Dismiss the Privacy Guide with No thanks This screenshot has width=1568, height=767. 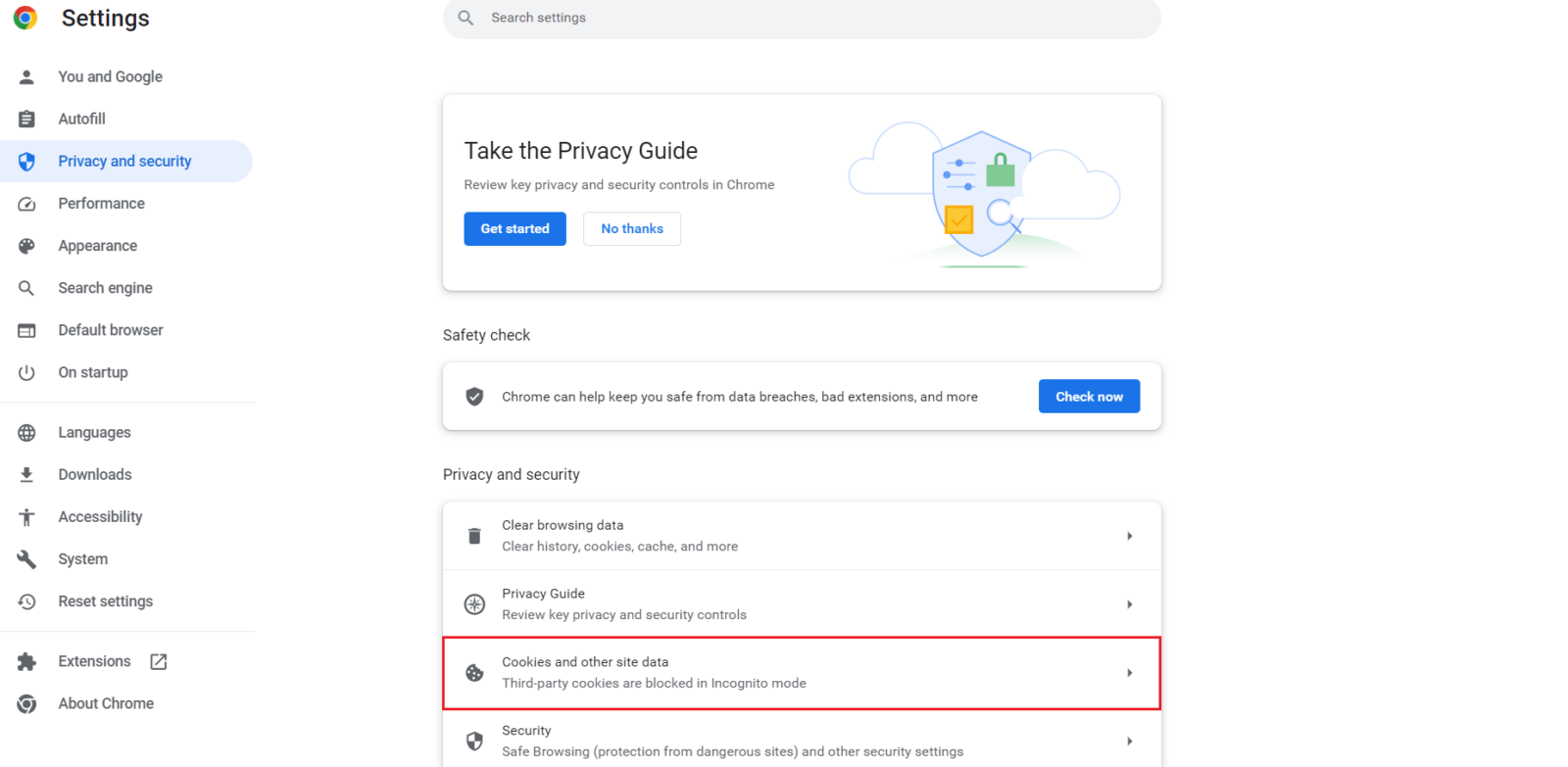pos(631,228)
